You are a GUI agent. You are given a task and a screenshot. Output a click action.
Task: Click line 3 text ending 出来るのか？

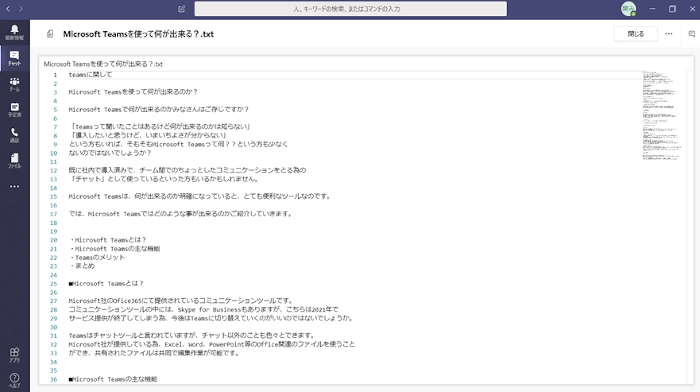133,92
